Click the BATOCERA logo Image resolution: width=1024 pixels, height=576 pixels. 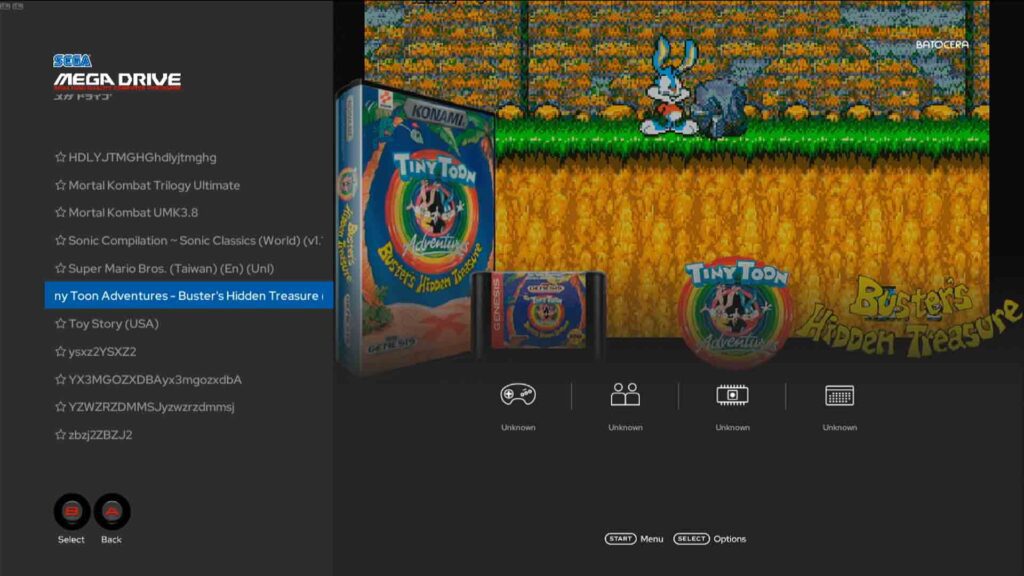point(942,44)
